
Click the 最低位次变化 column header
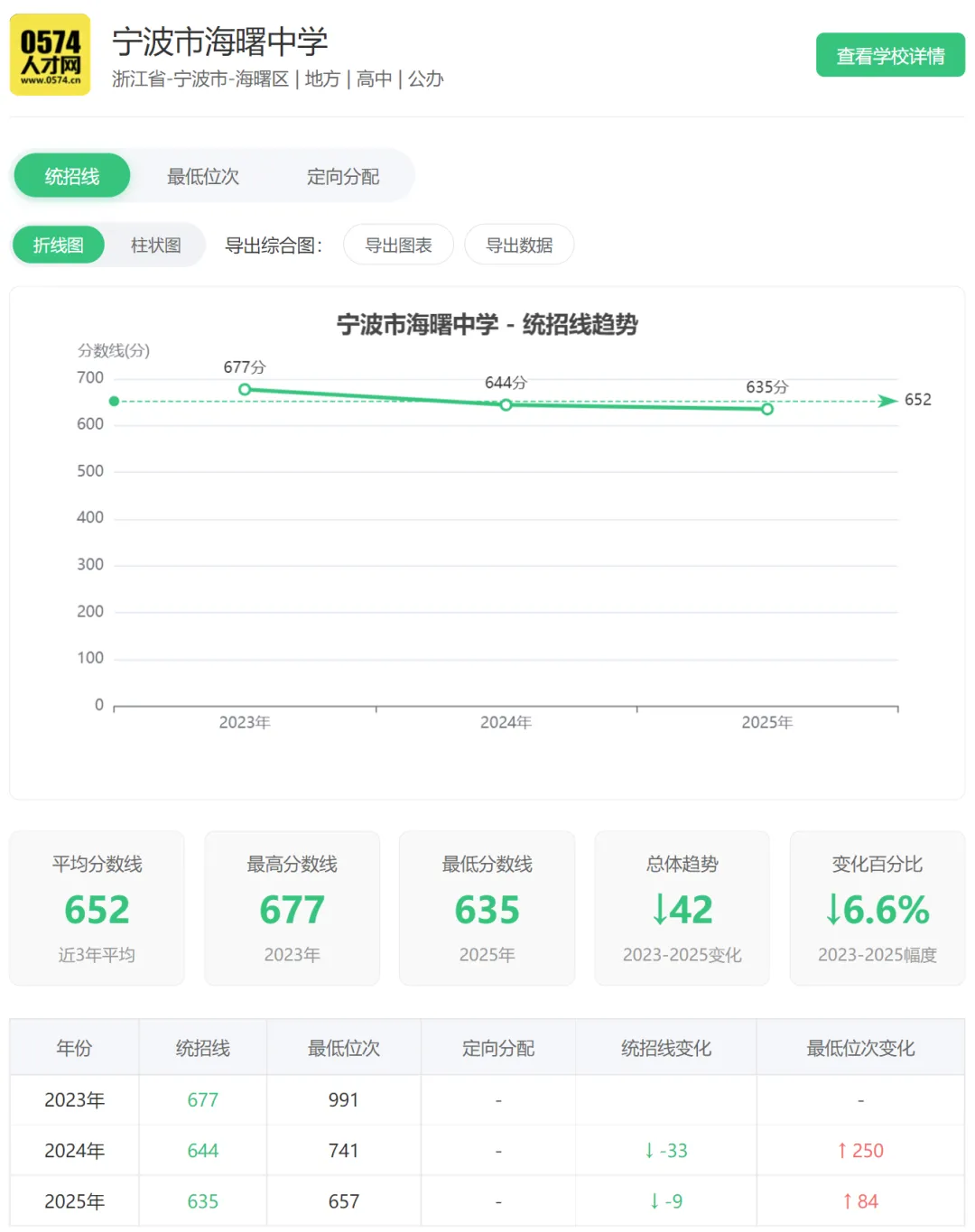(x=860, y=1048)
